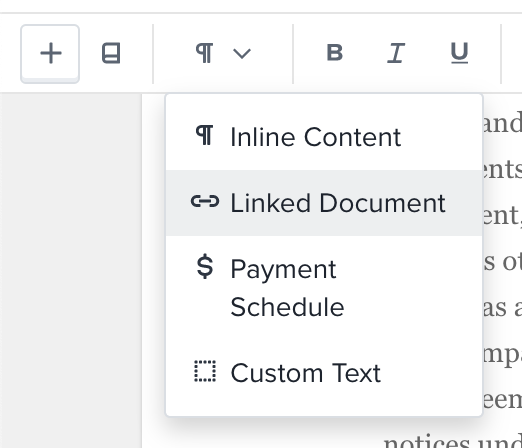Choose the Custom Text option
522x448 pixels.
(324, 373)
